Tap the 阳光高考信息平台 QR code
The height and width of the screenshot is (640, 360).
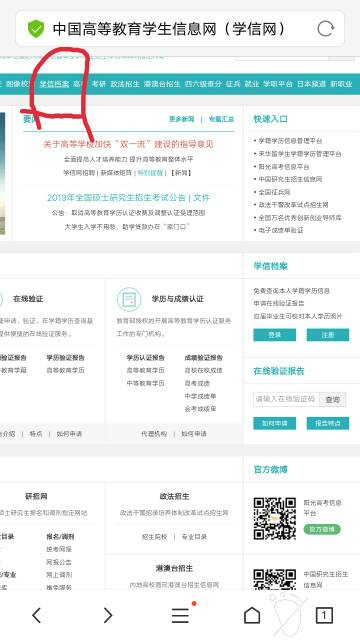click(274, 518)
